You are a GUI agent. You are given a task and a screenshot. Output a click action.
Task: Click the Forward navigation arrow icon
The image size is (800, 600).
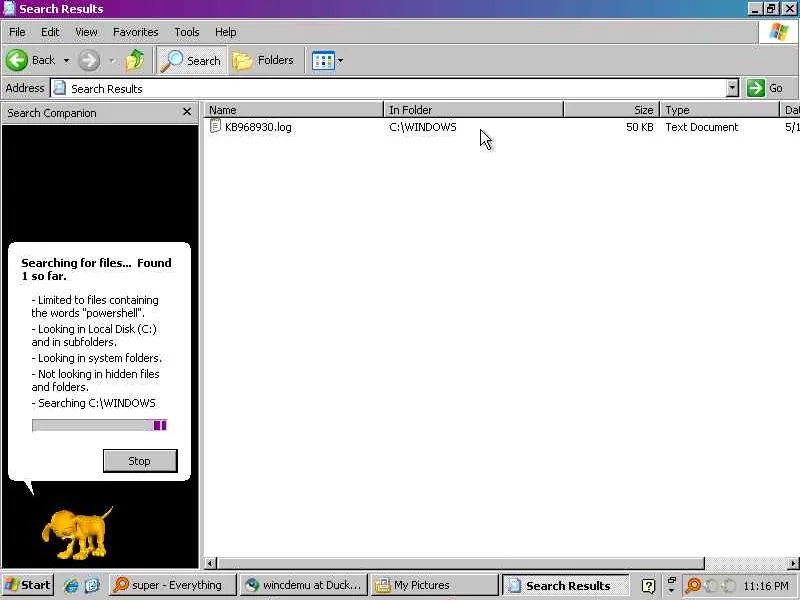(89, 60)
